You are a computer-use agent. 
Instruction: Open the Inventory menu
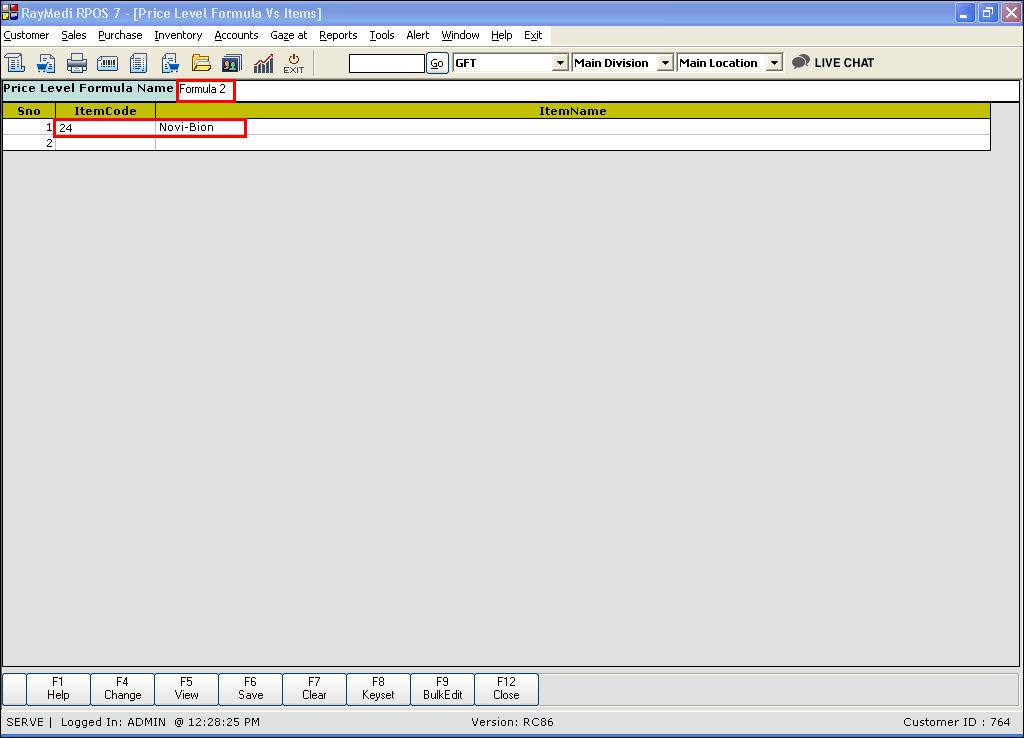pyautogui.click(x=178, y=35)
